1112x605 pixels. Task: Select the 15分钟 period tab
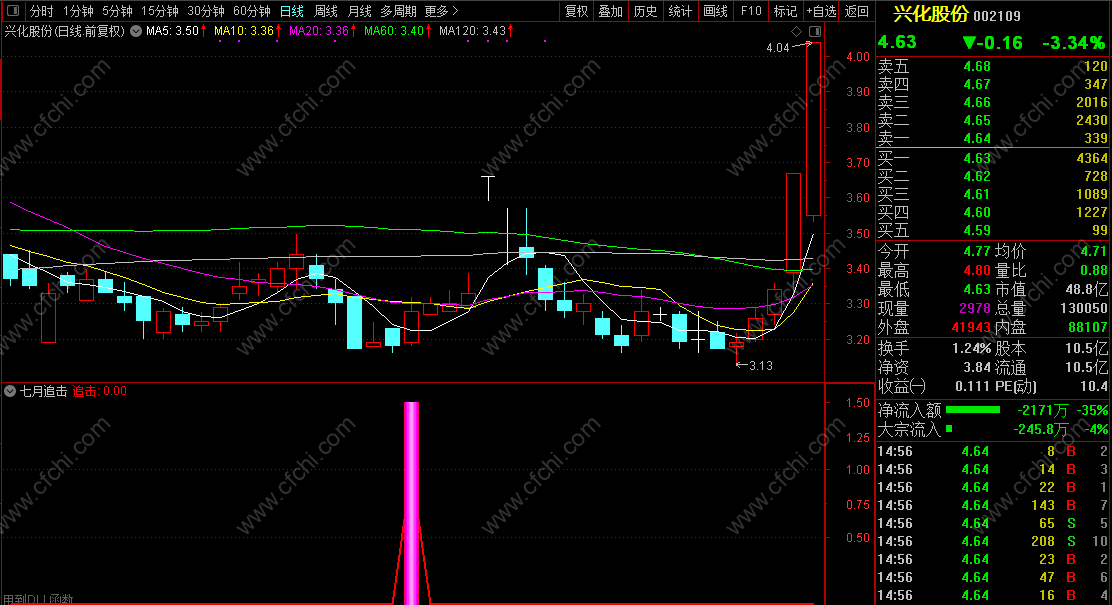(x=160, y=11)
